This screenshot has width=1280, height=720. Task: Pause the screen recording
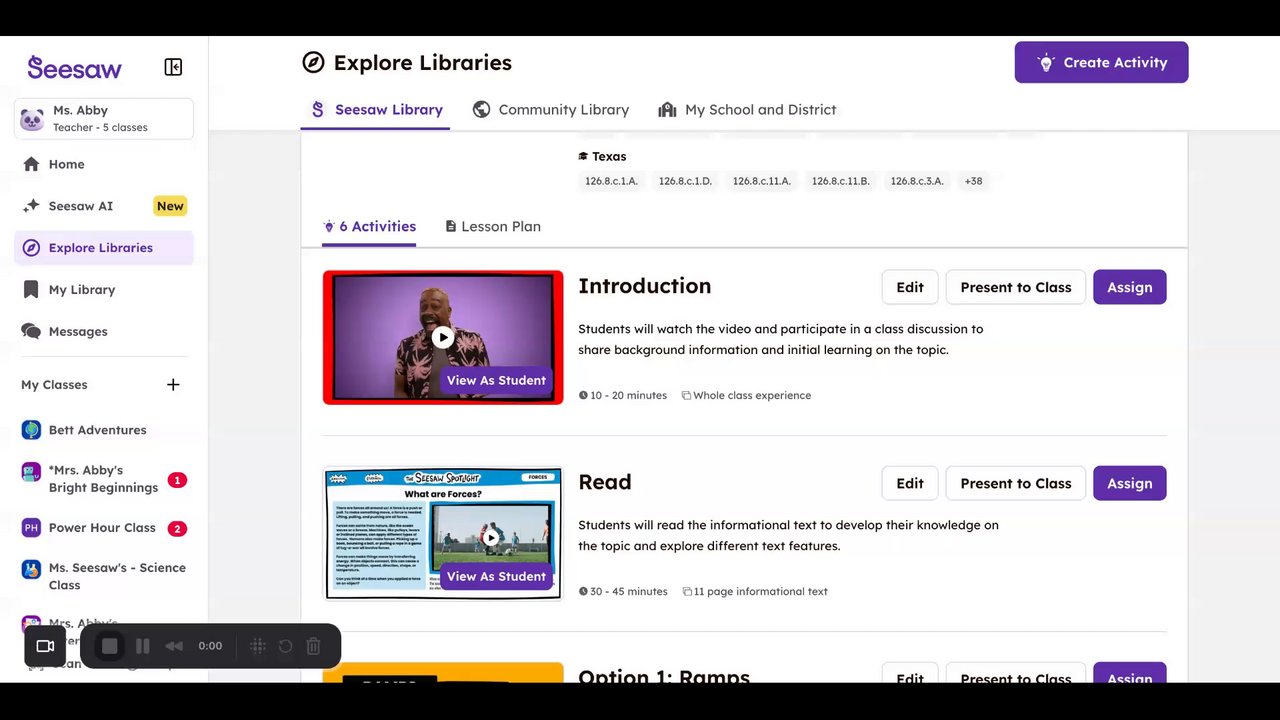pyautogui.click(x=143, y=646)
